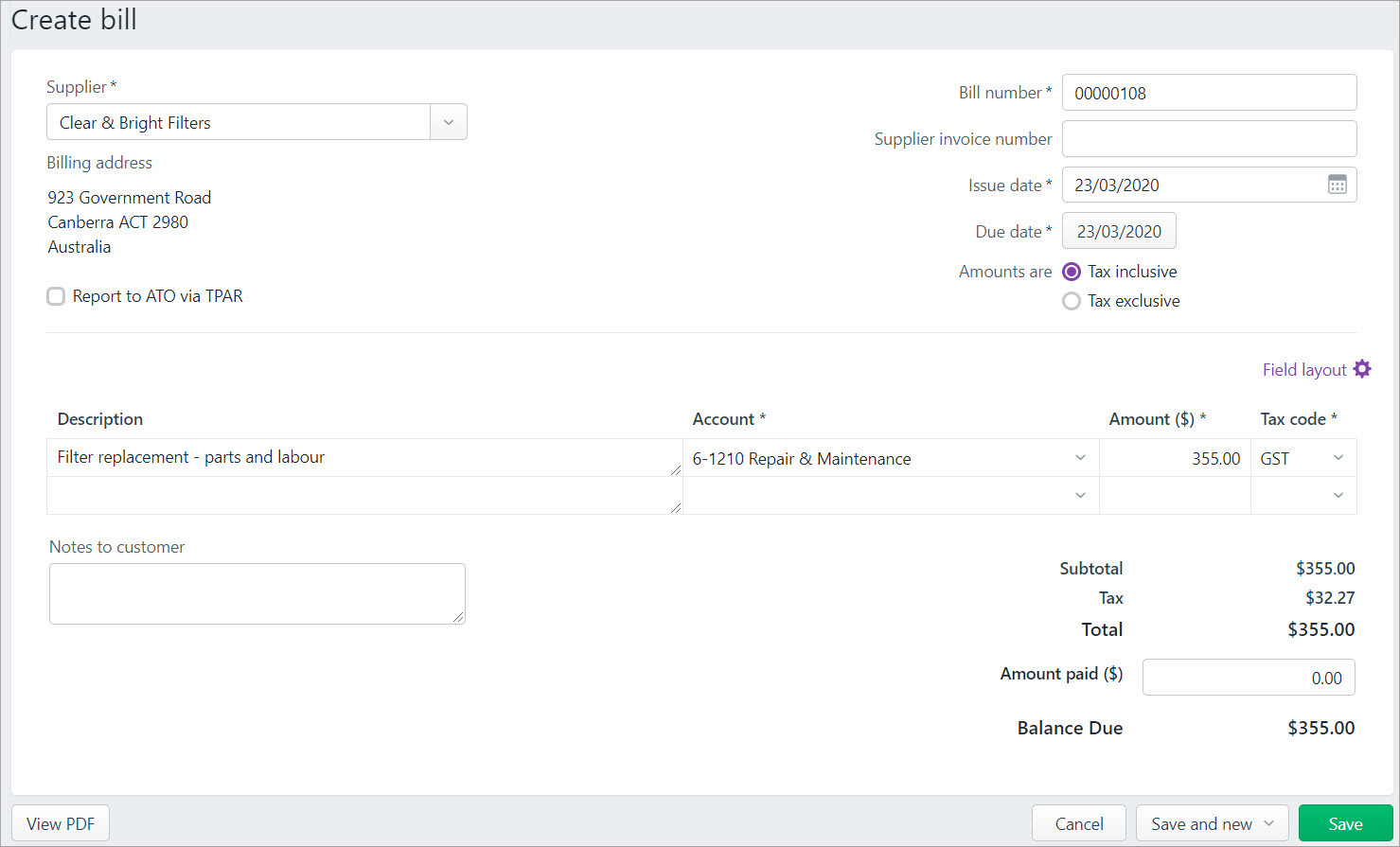Click the Amount paid input field
This screenshot has height=847, width=1400.
click(x=1249, y=678)
